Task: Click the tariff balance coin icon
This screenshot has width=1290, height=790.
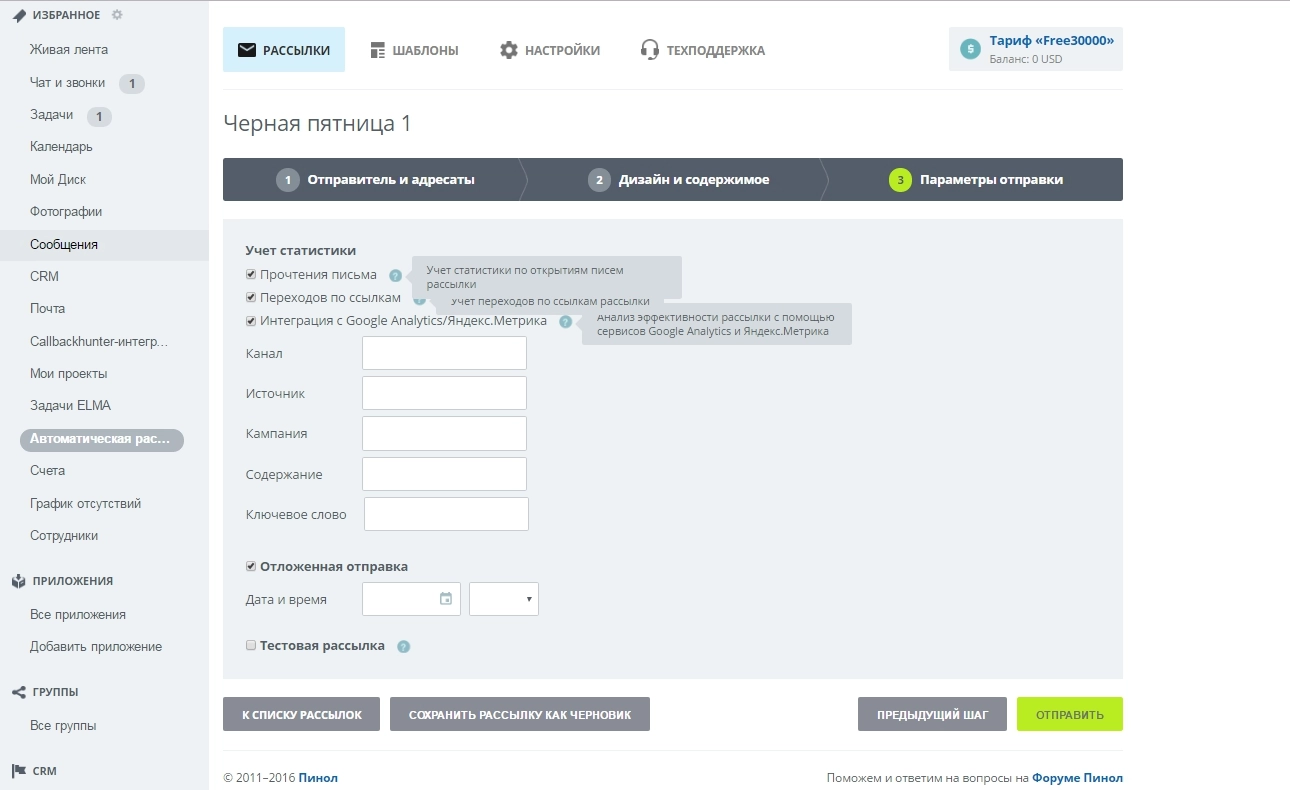Action: 969,49
